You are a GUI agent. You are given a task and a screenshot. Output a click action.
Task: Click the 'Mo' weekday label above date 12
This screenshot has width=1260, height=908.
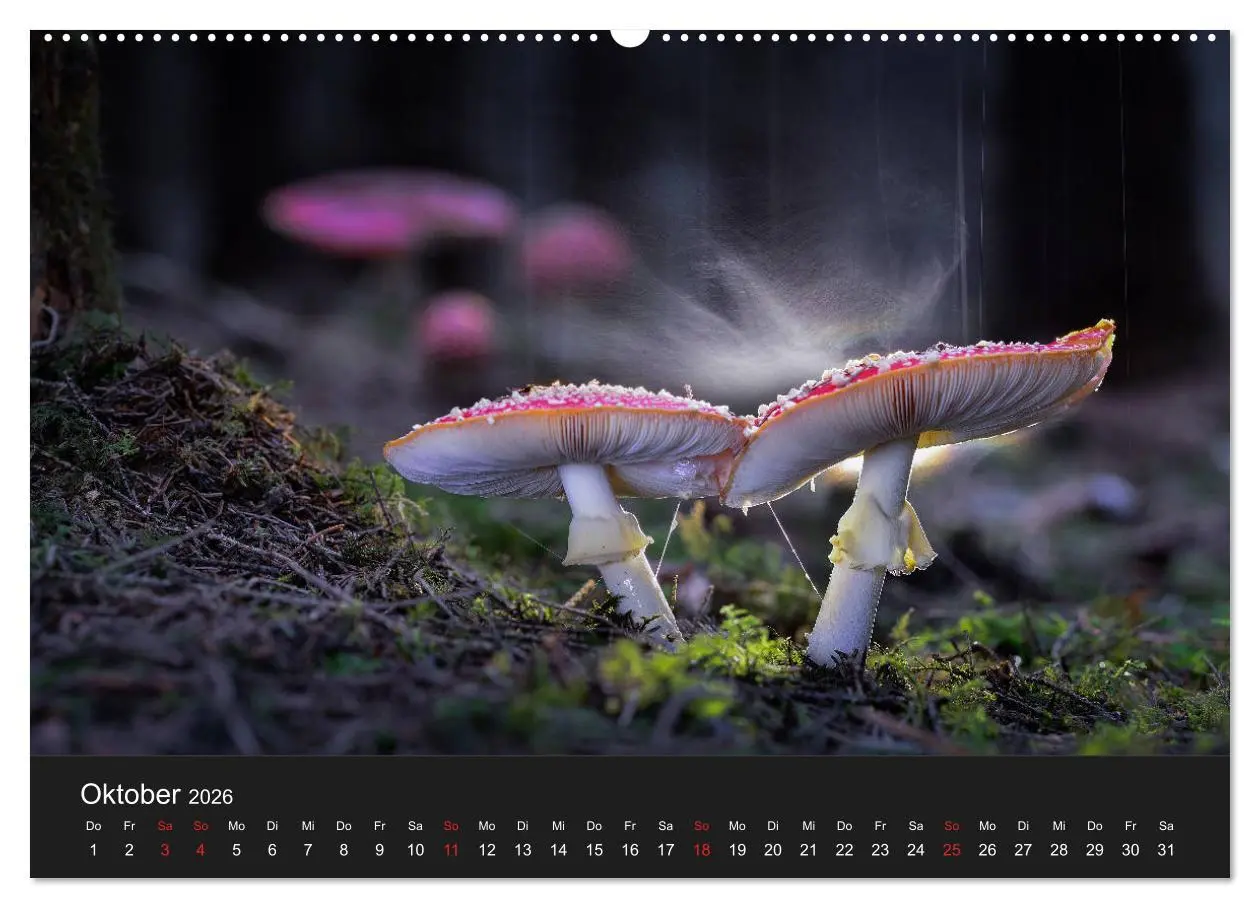(x=487, y=826)
